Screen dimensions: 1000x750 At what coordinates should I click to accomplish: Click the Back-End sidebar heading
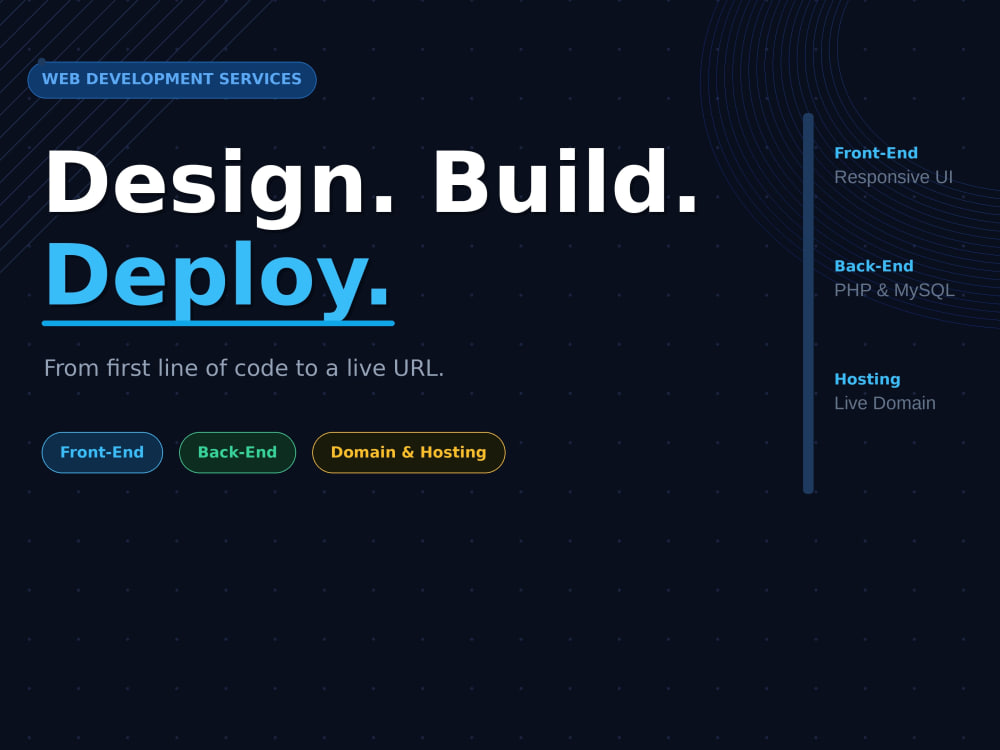874,266
